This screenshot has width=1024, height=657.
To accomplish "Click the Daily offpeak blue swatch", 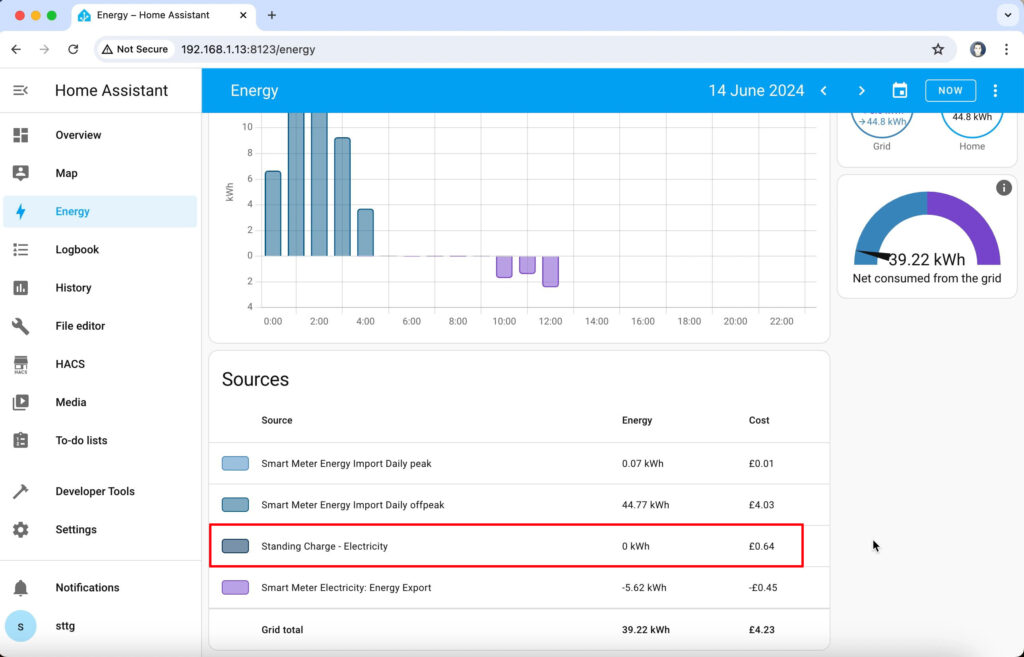I will click(235, 505).
